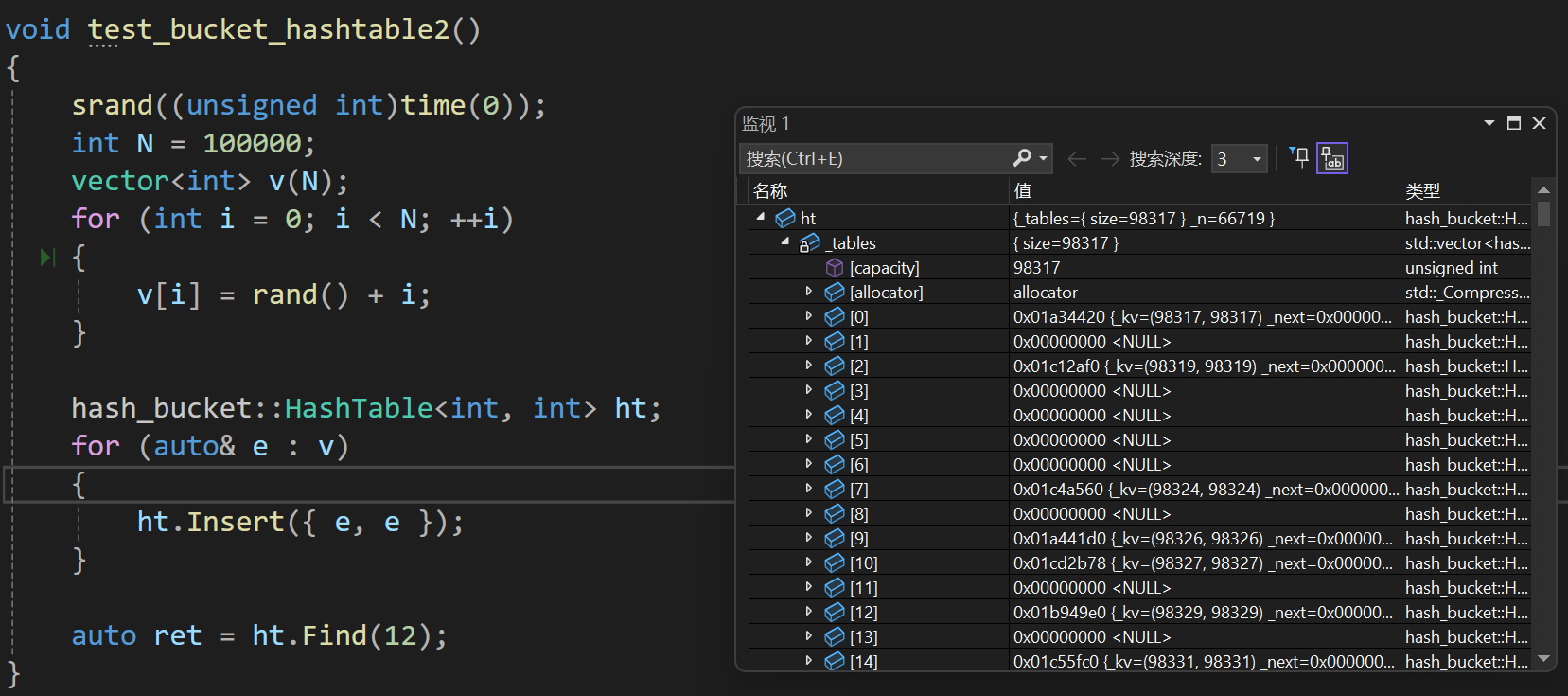The width and height of the screenshot is (1568, 696).
Task: Click the scroll-down arrow of watch list
Action: [1544, 659]
